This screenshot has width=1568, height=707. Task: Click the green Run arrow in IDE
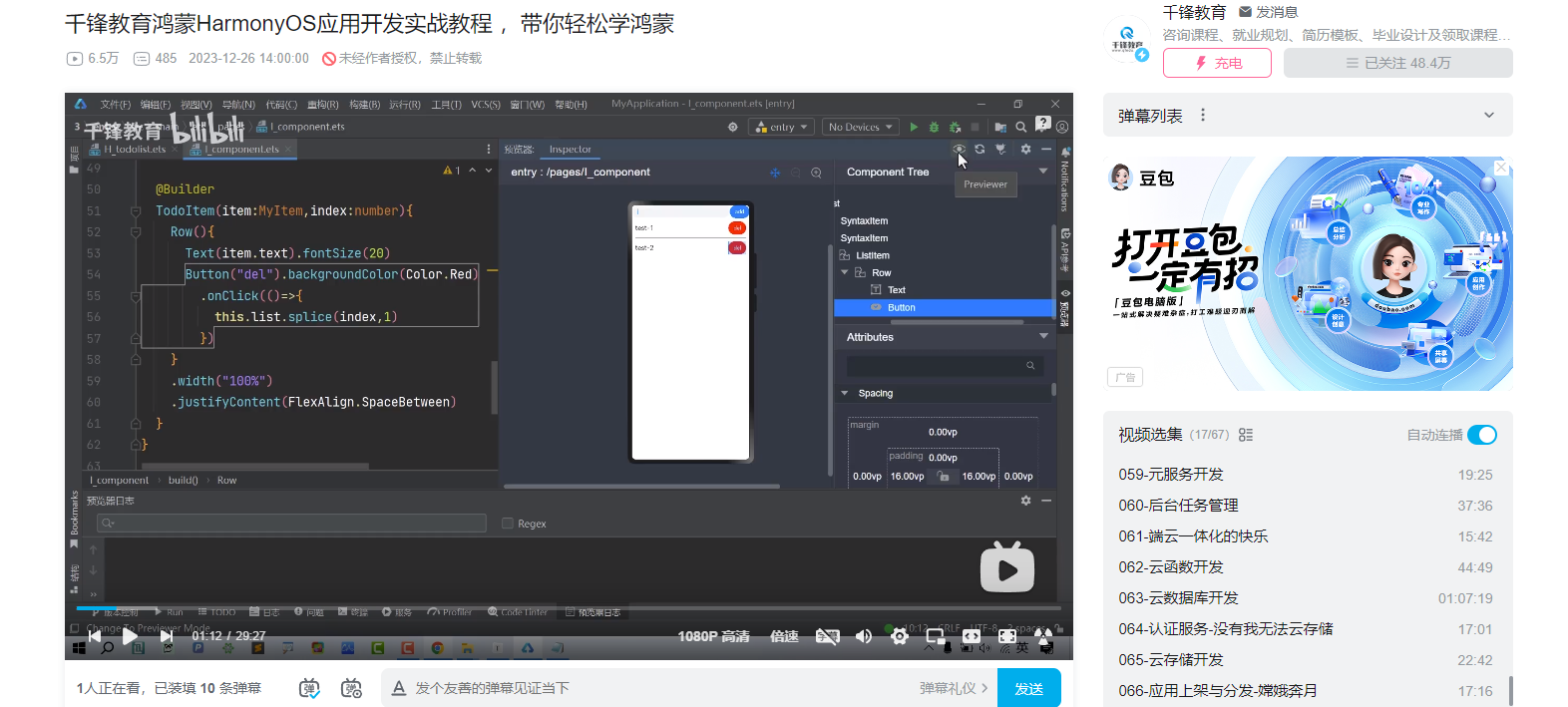(x=914, y=127)
